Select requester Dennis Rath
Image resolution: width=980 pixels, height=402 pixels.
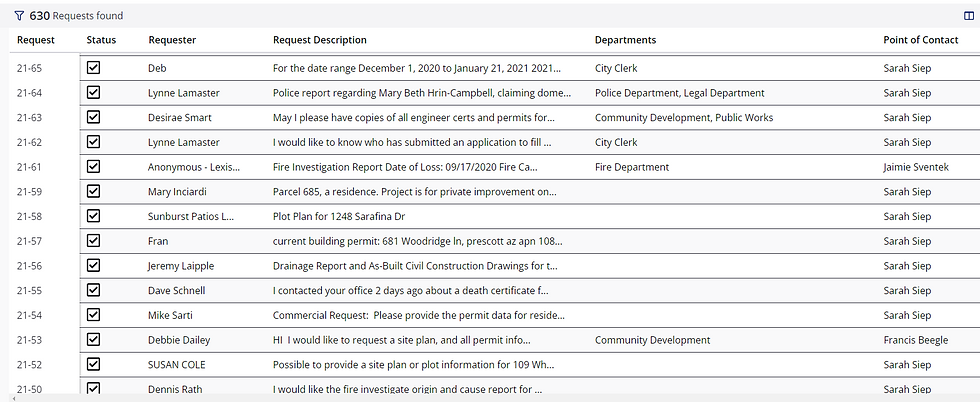coord(175,389)
